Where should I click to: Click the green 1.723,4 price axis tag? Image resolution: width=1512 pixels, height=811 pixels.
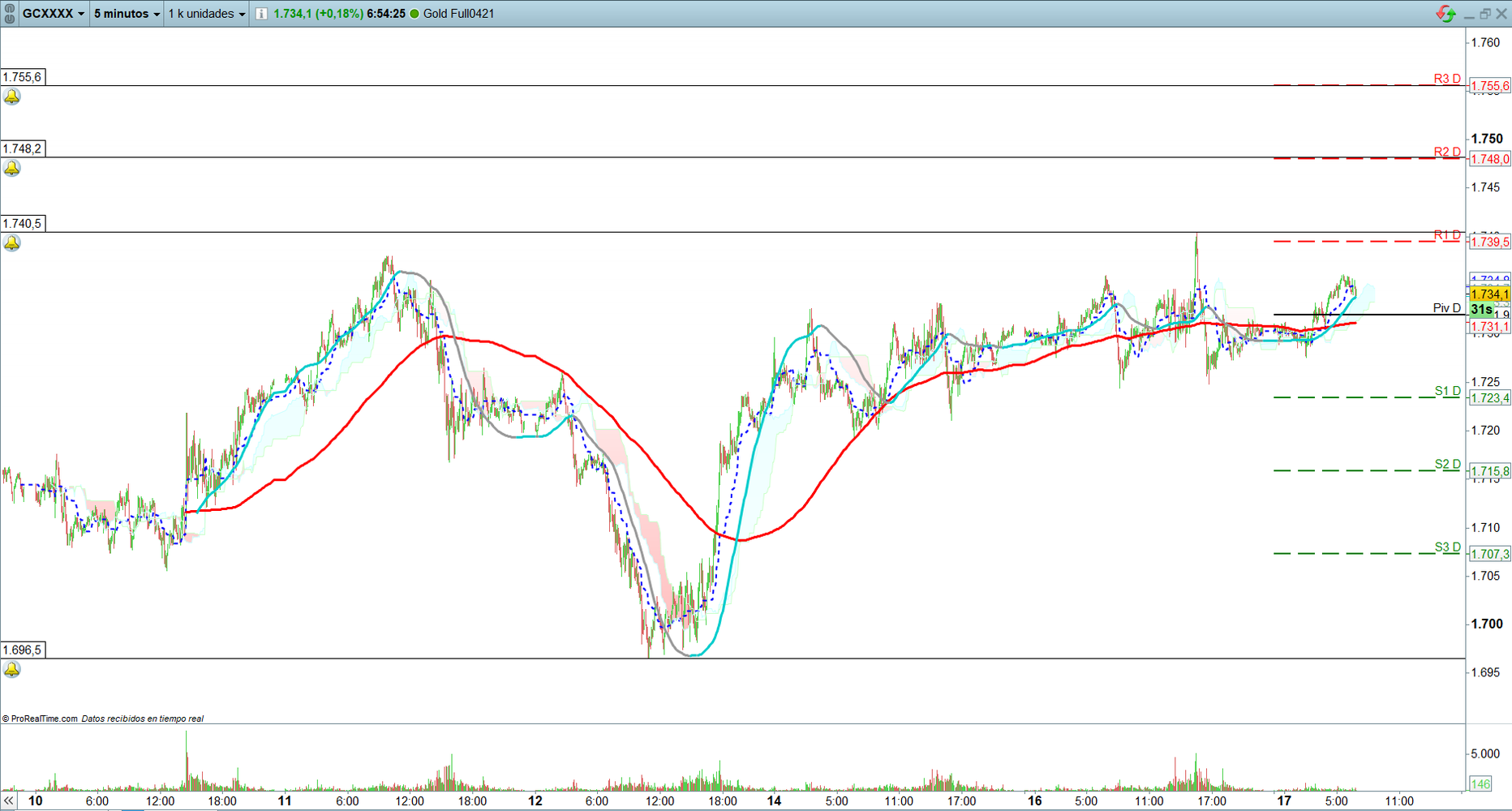pyautogui.click(x=1490, y=397)
